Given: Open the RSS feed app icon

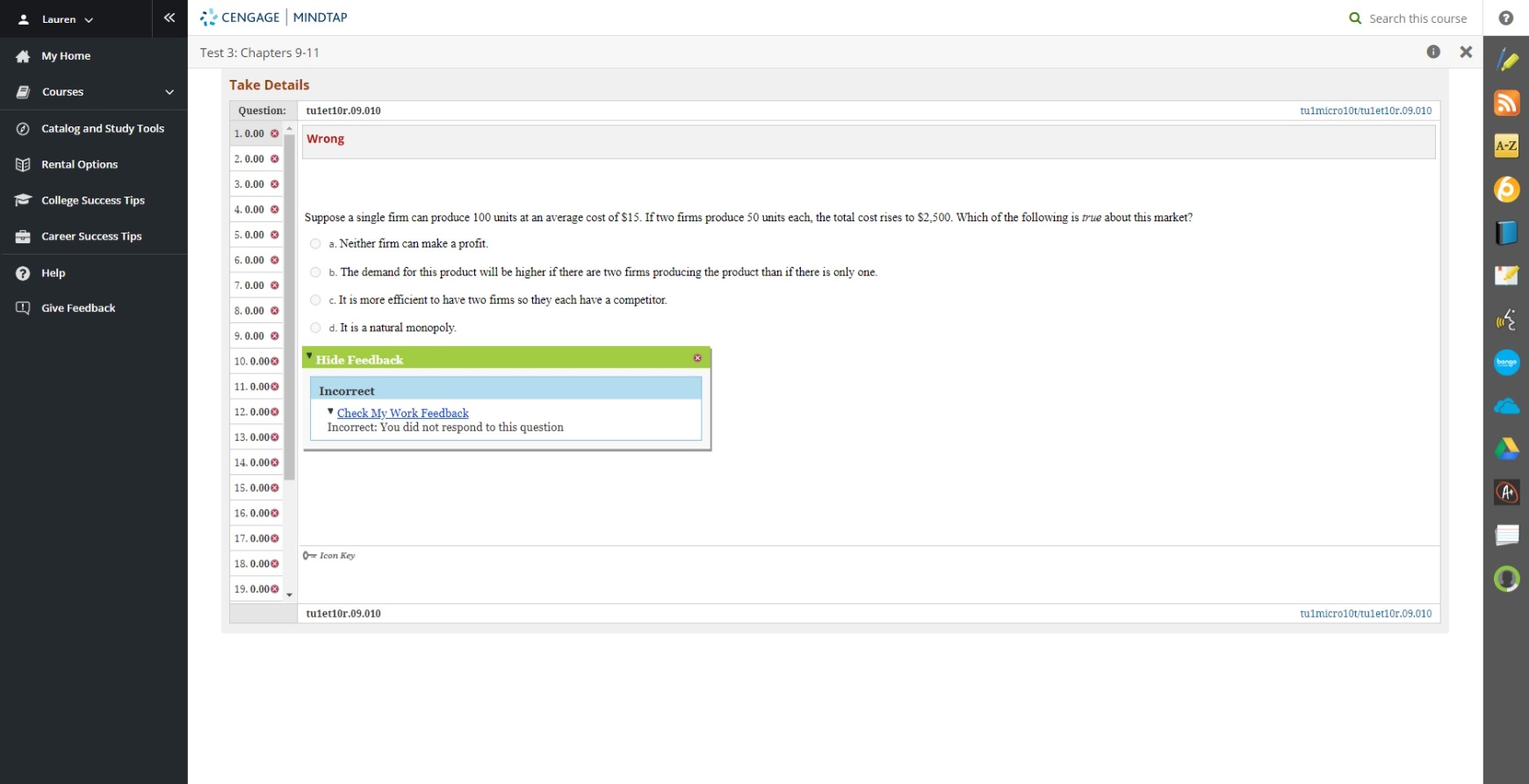Looking at the screenshot, I should pyautogui.click(x=1506, y=103).
